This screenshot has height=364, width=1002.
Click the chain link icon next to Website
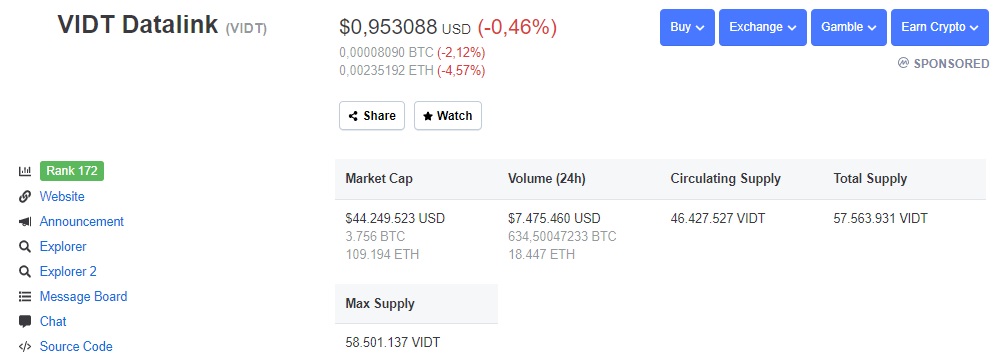tap(25, 197)
